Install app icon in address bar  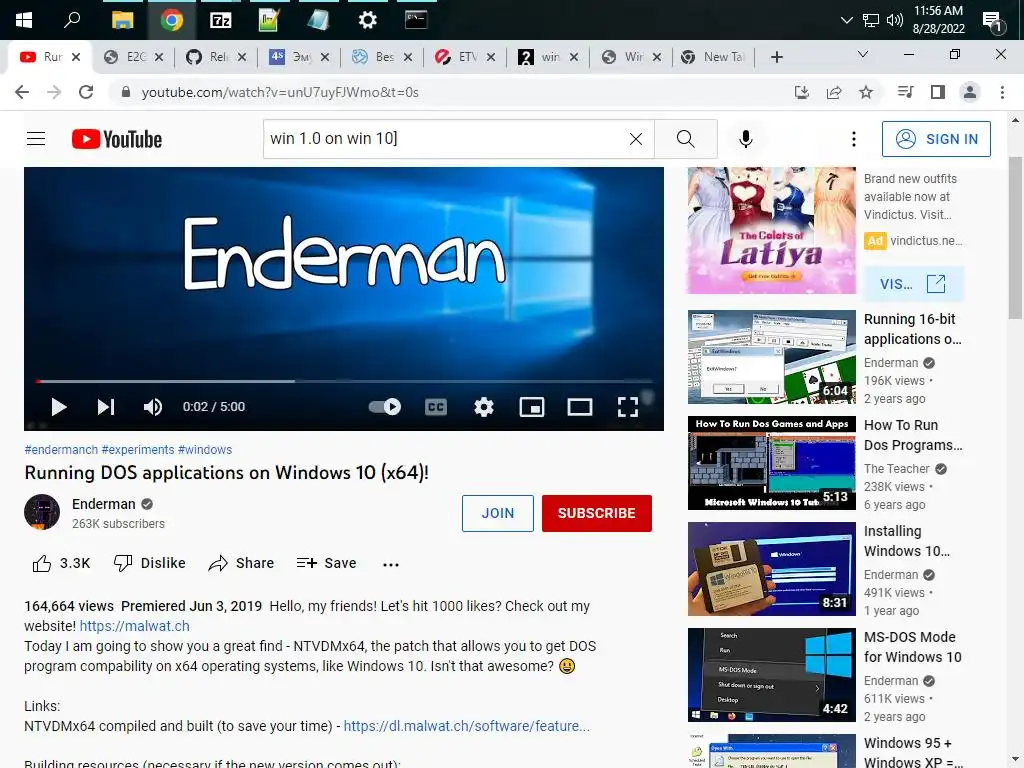[801, 92]
